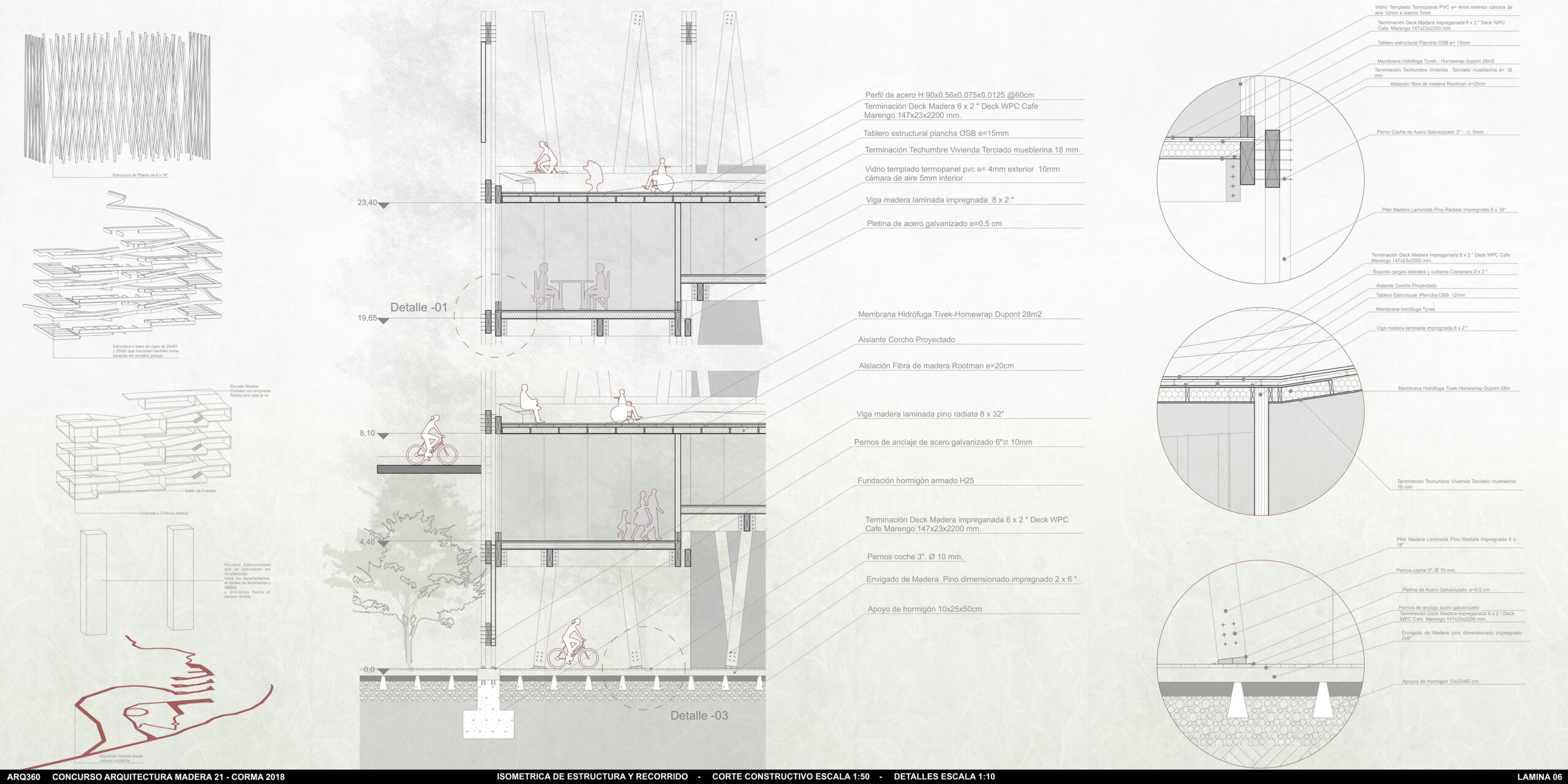Select the Detalle -01 label
Image resolution: width=1568 pixels, height=784 pixels.
coord(419,307)
